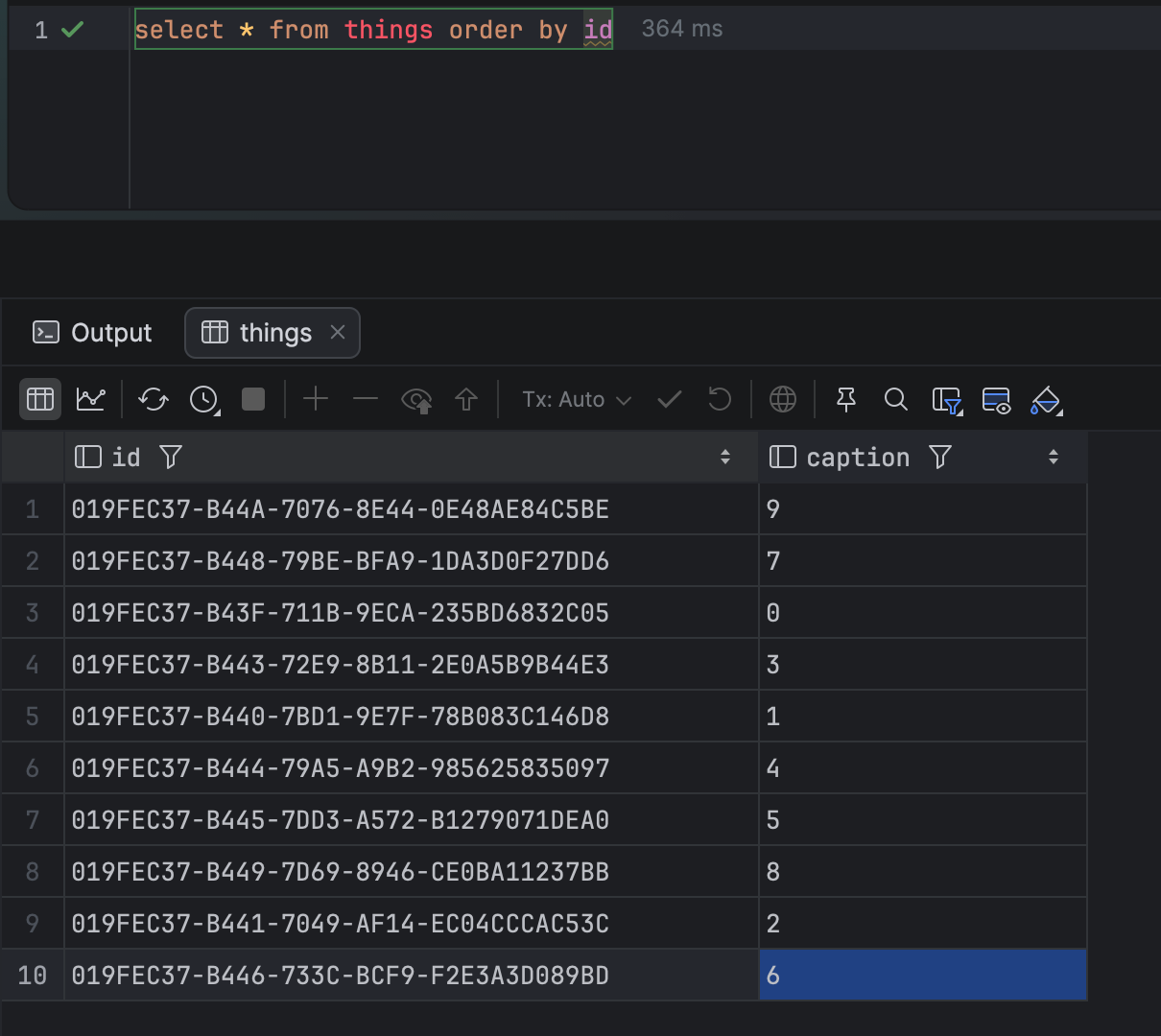Delete the selected row
Viewport: 1161px width, 1036px height.
[366, 399]
